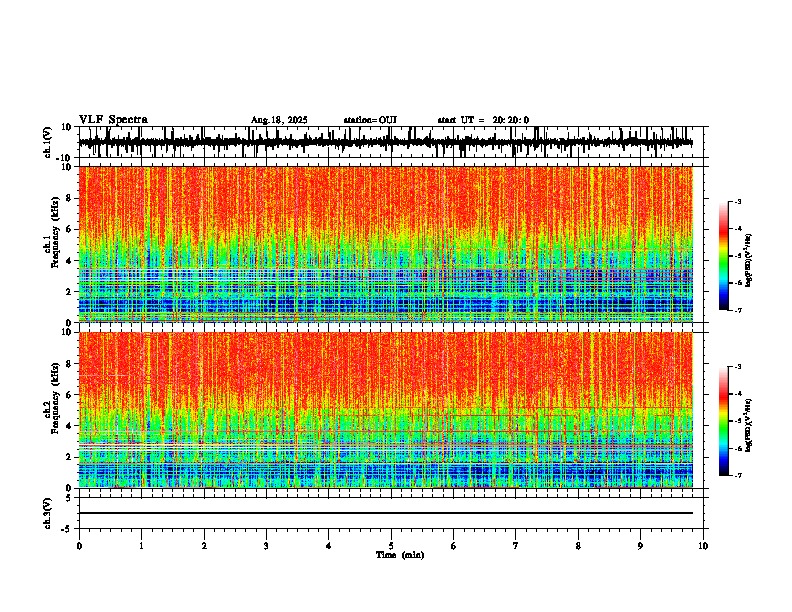Click the ch.2 PSD color scale bar
Screen dimensions: 792x612
(x=723, y=421)
